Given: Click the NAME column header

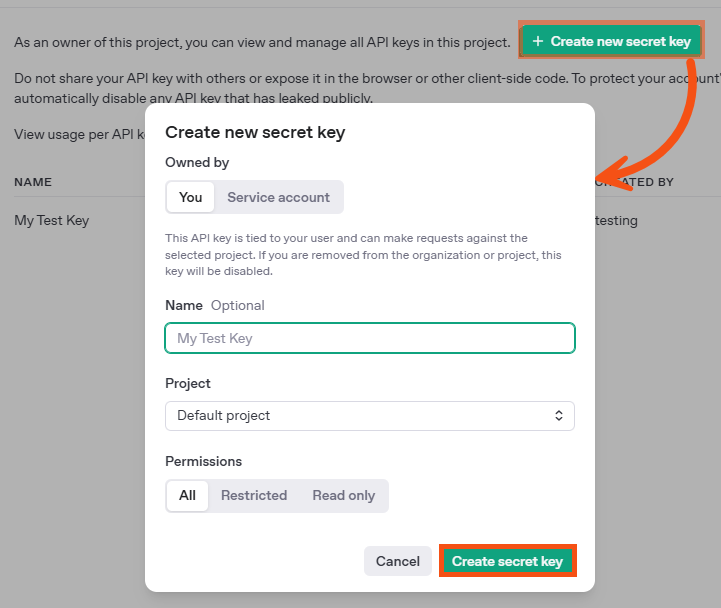Looking at the screenshot, I should coord(33,182).
